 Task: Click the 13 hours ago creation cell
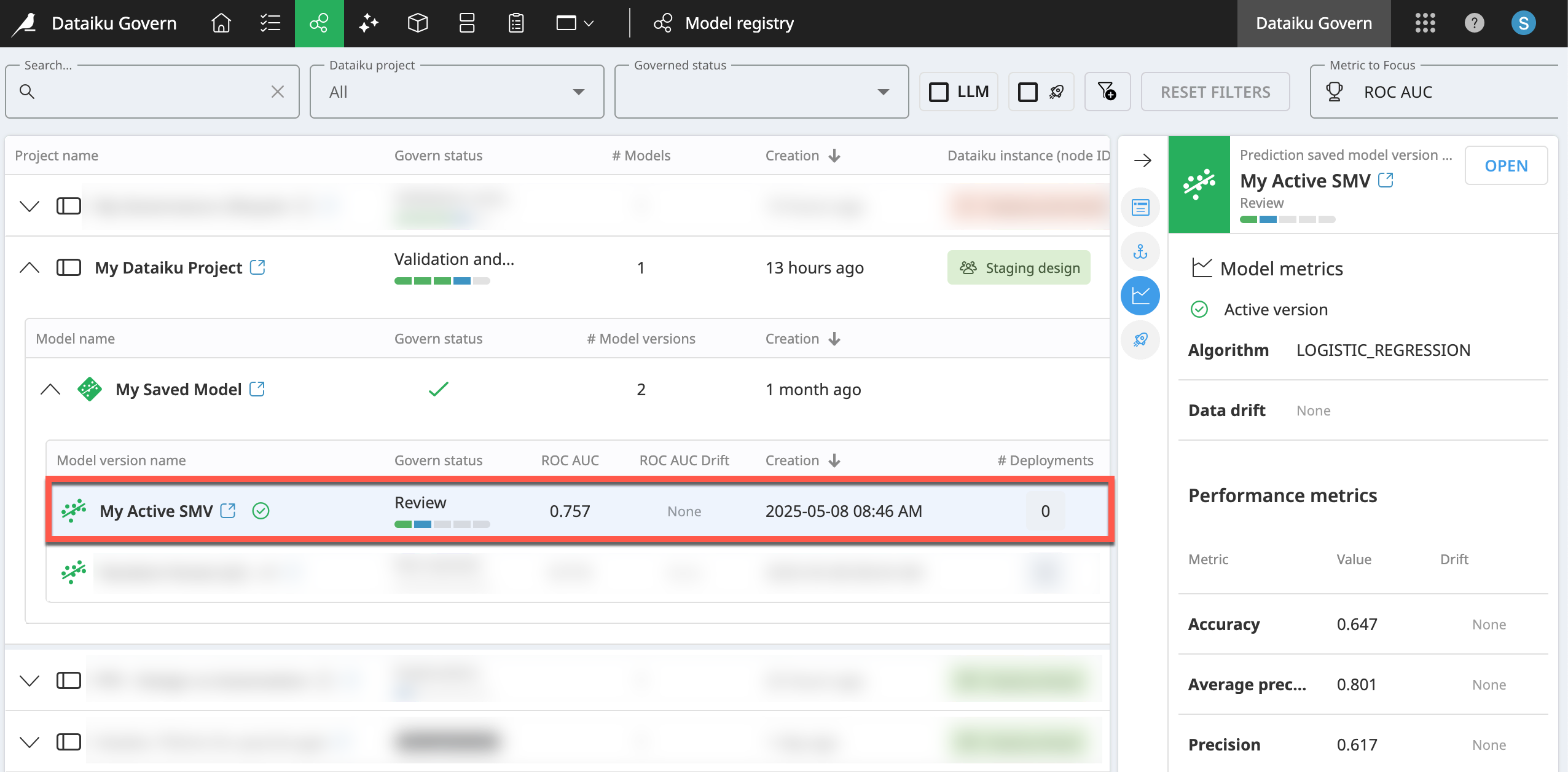[x=814, y=267]
